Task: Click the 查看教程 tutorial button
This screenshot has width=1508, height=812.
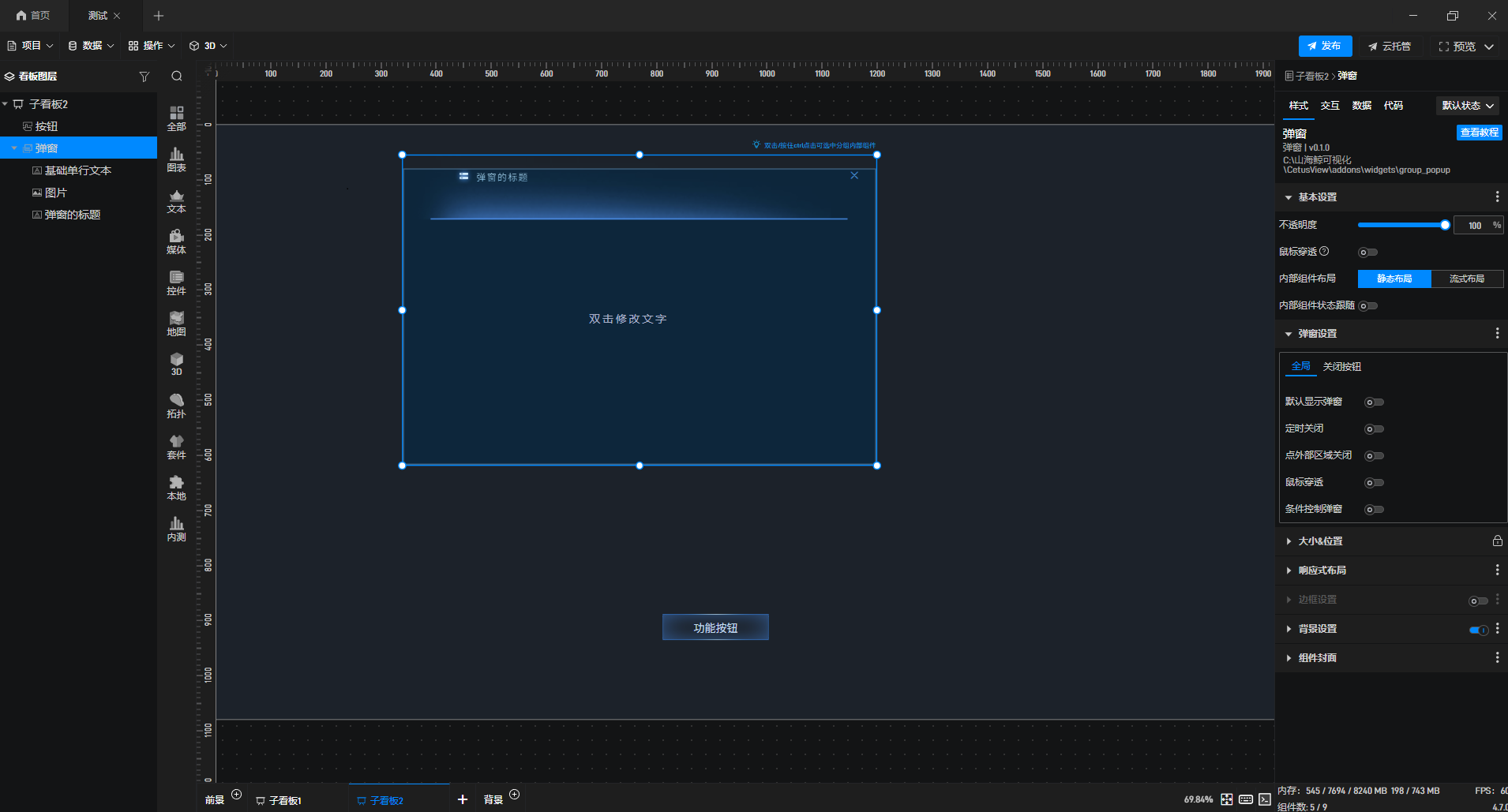Action: (x=1479, y=133)
